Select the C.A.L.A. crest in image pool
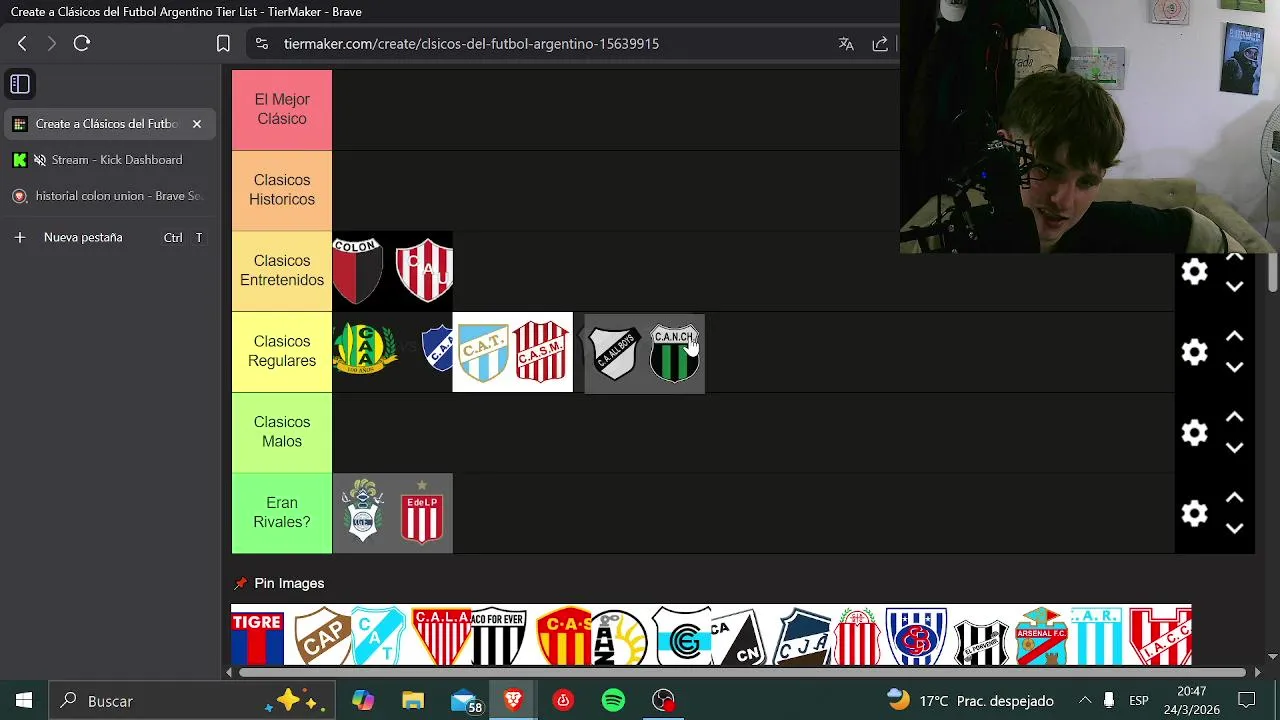This screenshot has width=1280, height=720. tap(441, 636)
